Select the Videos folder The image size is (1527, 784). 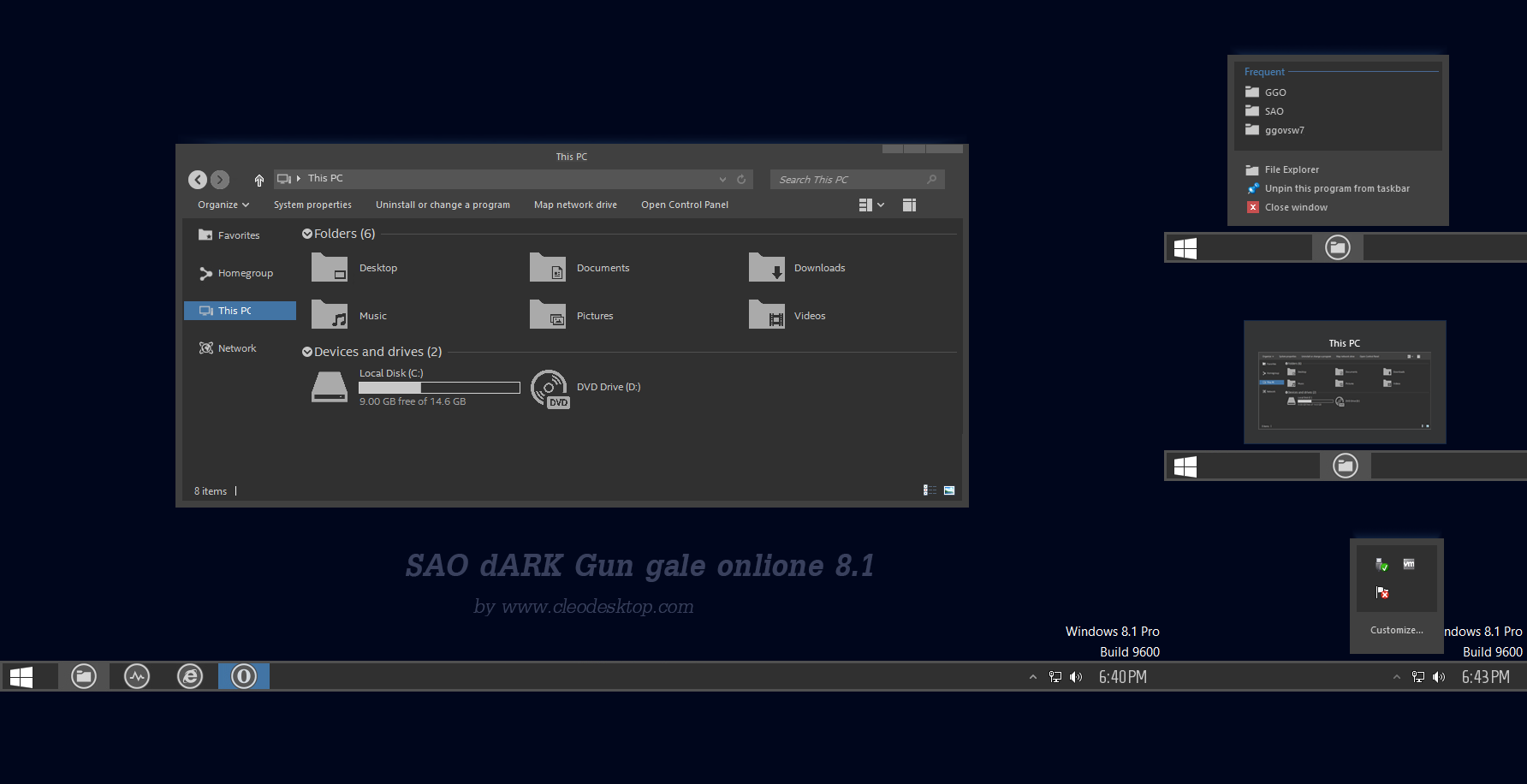pyautogui.click(x=787, y=316)
